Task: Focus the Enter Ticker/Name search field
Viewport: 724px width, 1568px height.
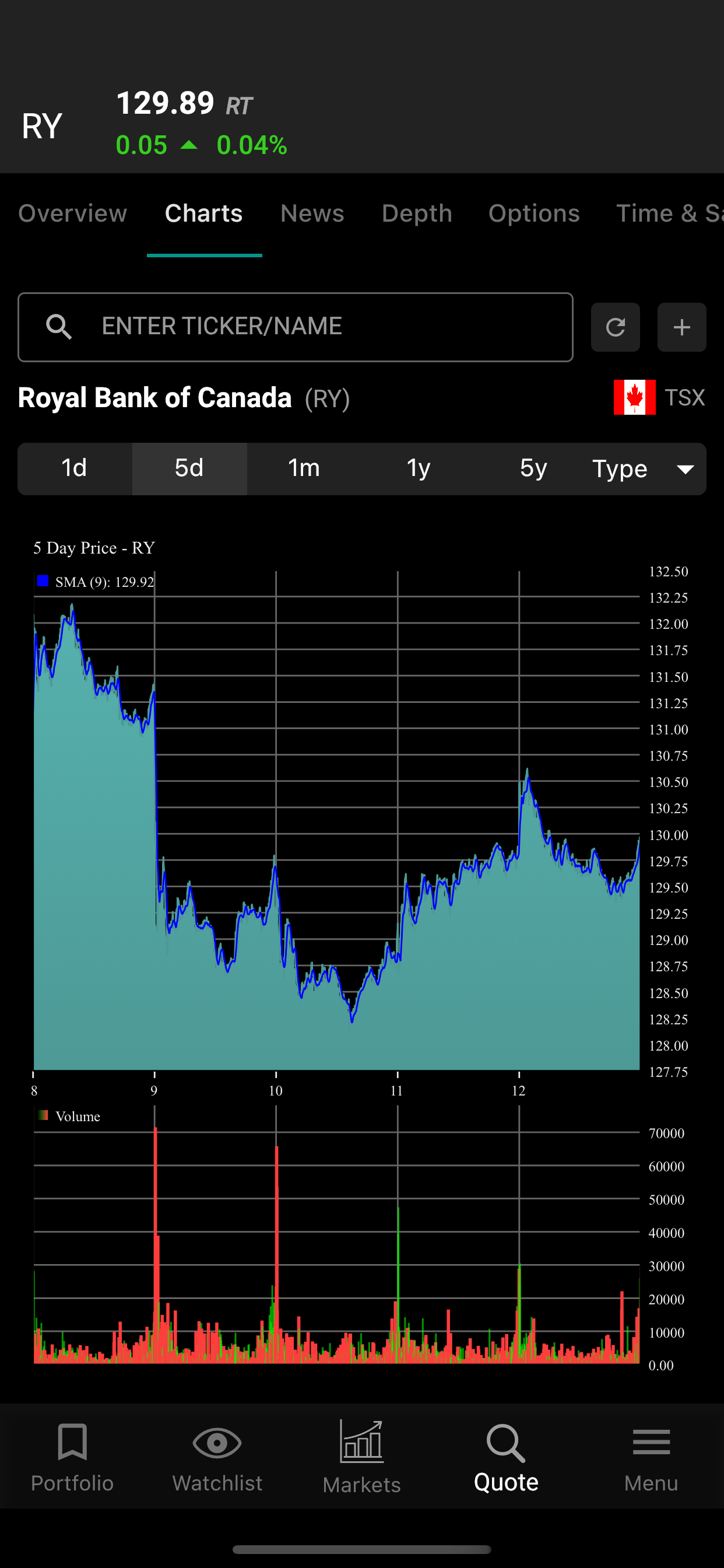Action: 295,327
